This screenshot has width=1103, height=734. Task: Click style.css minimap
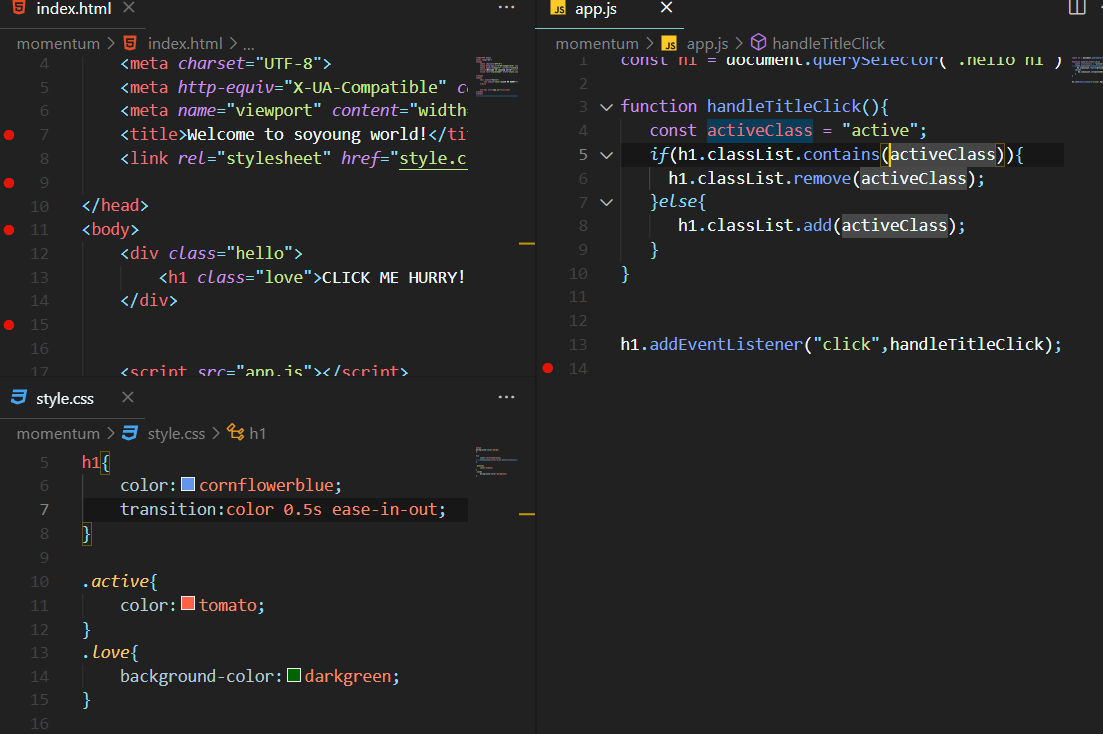coord(497,461)
